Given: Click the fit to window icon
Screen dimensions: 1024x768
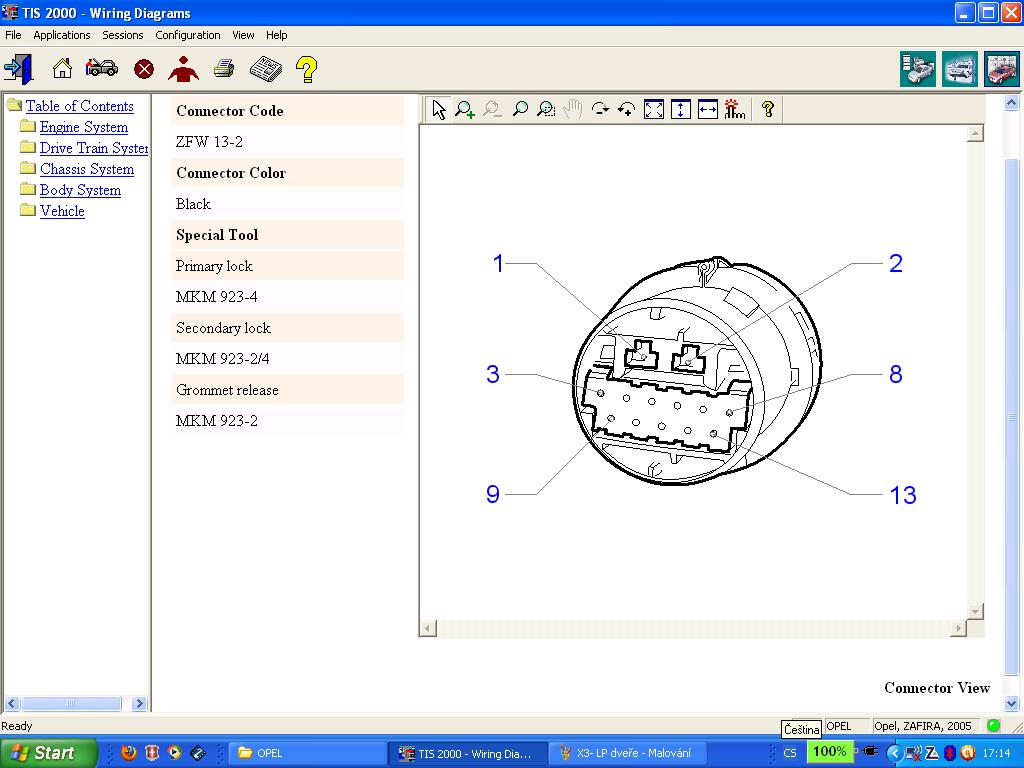Looking at the screenshot, I should (x=654, y=110).
